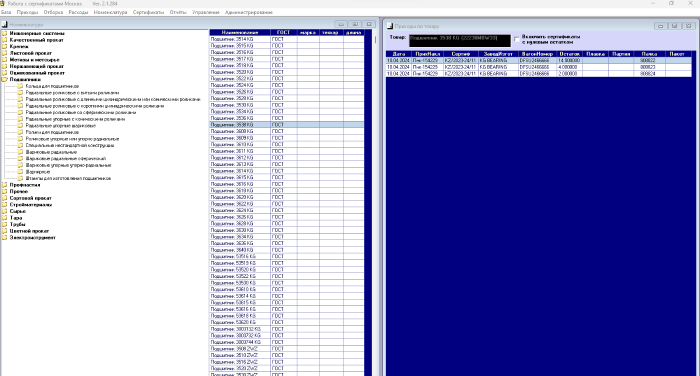Click folder icon of Ролики для подшипников
700x376 pixels.
point(21,132)
